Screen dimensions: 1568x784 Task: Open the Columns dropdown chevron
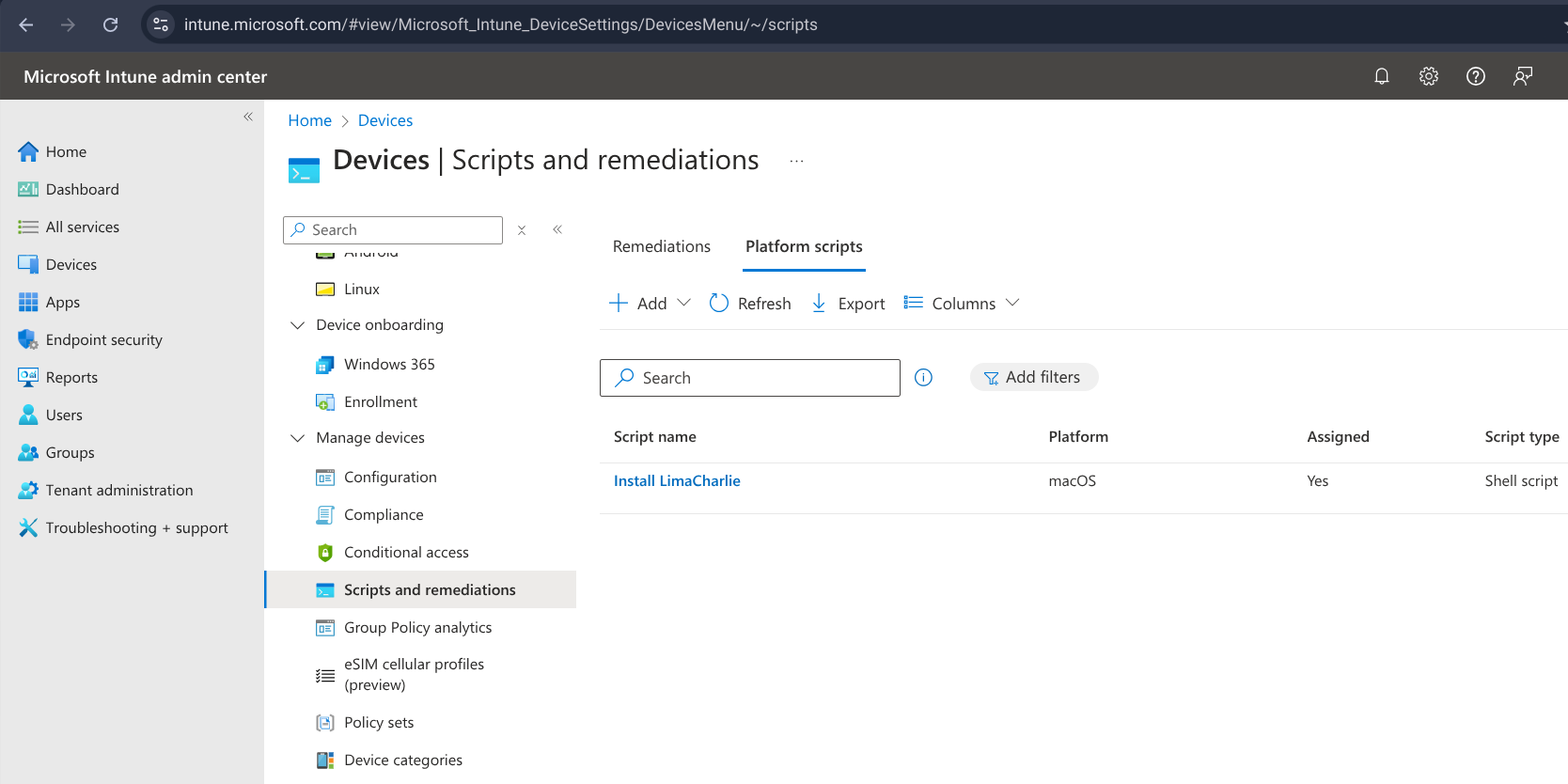(x=1012, y=303)
